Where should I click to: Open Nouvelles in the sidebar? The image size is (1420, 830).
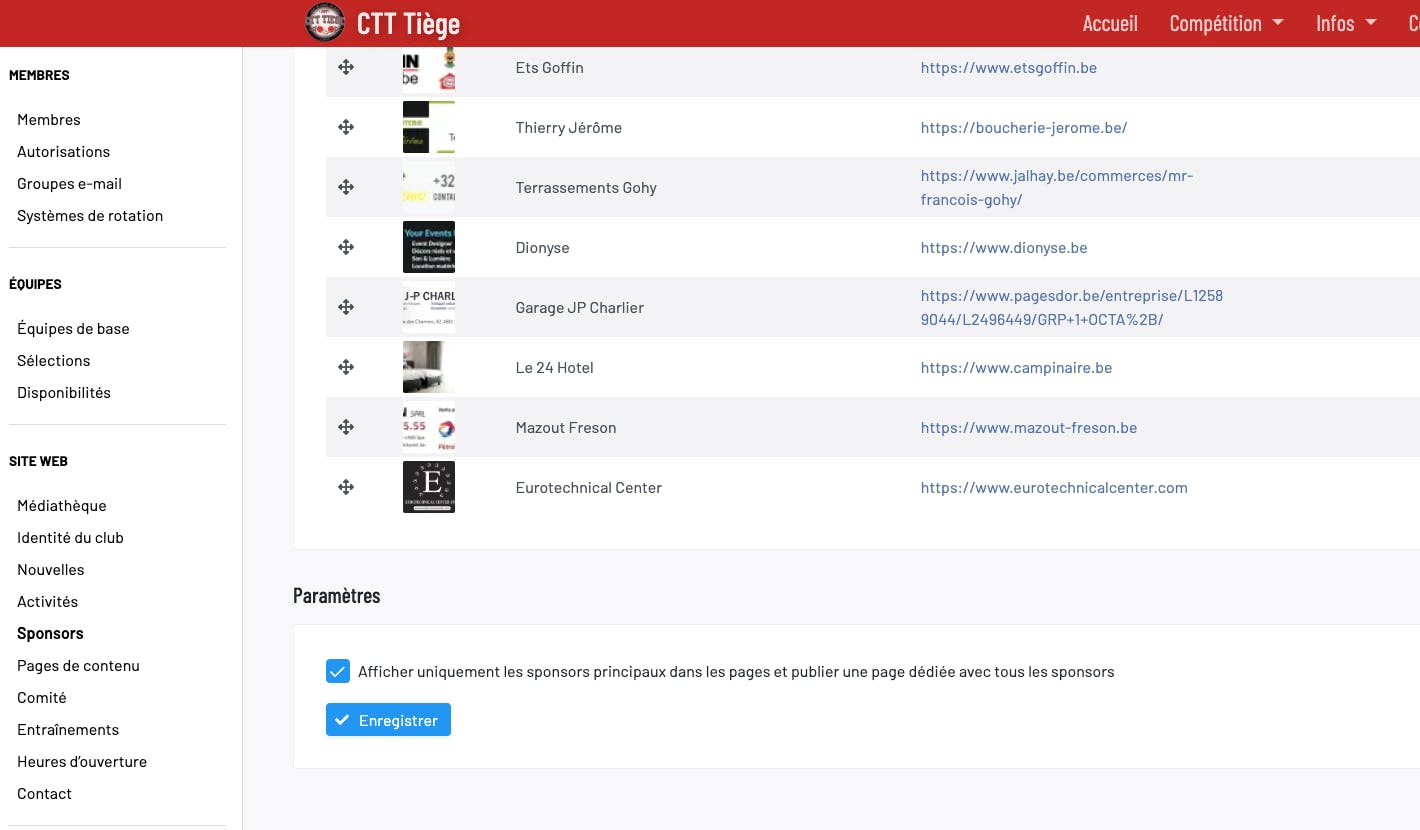pyautogui.click(x=51, y=570)
